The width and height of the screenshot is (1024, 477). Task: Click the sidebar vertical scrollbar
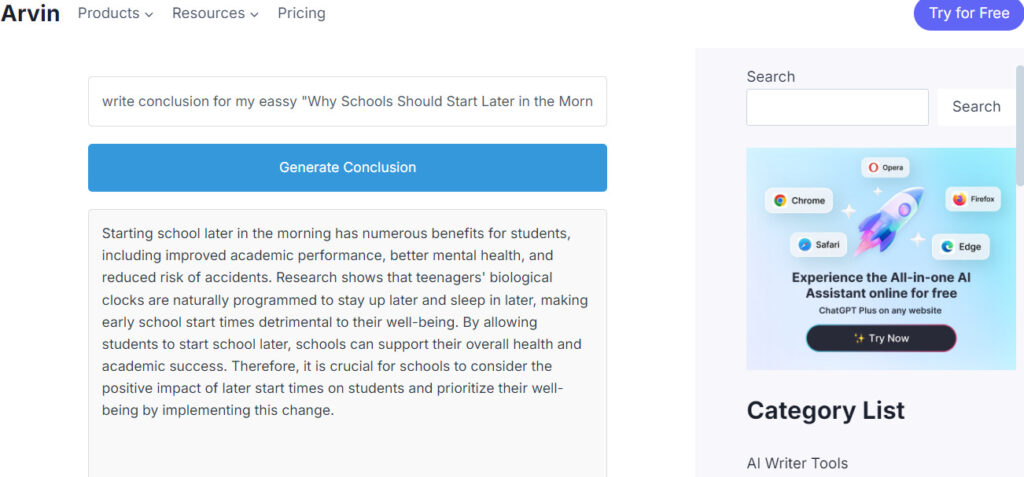[x=1019, y=124]
